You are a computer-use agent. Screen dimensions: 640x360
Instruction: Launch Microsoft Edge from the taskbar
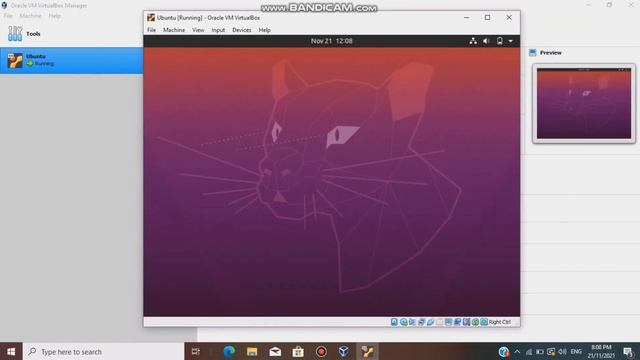pos(229,351)
